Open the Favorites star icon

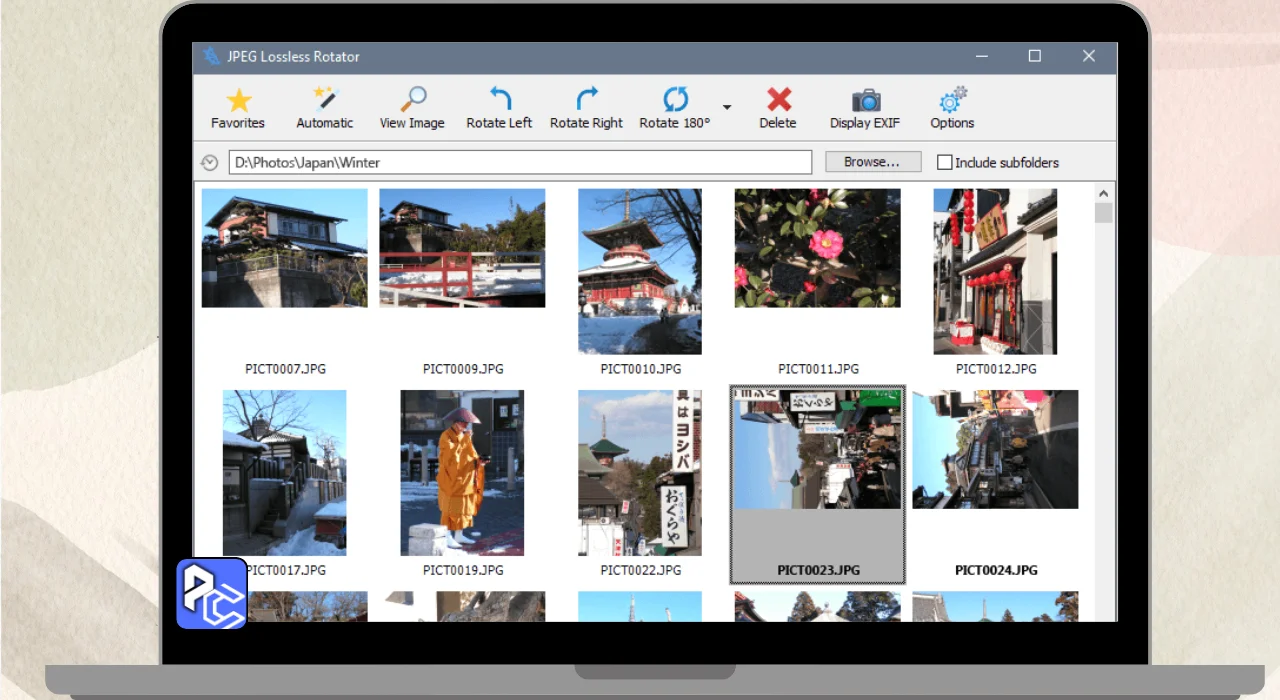[x=238, y=108]
